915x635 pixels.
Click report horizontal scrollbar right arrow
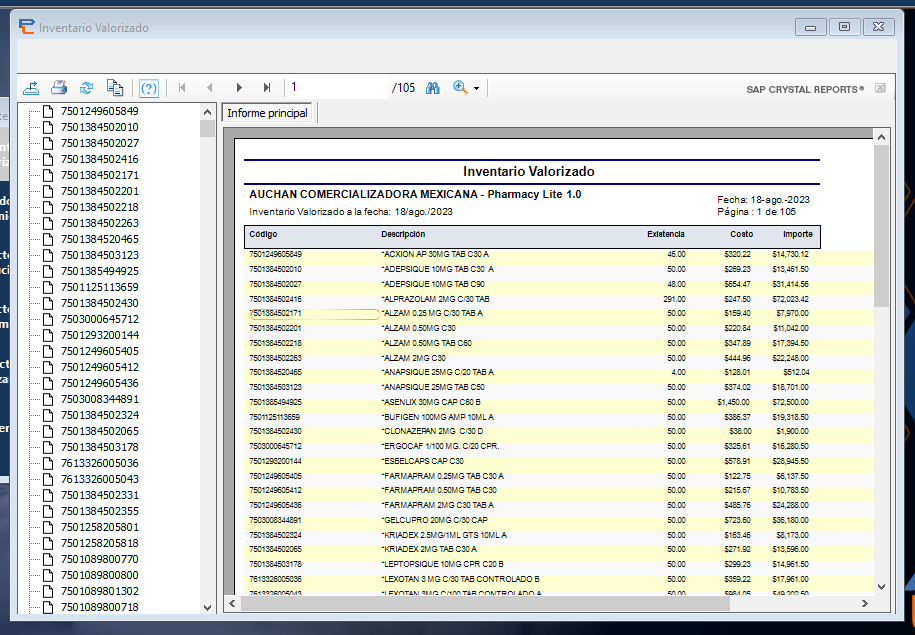[x=865, y=603]
